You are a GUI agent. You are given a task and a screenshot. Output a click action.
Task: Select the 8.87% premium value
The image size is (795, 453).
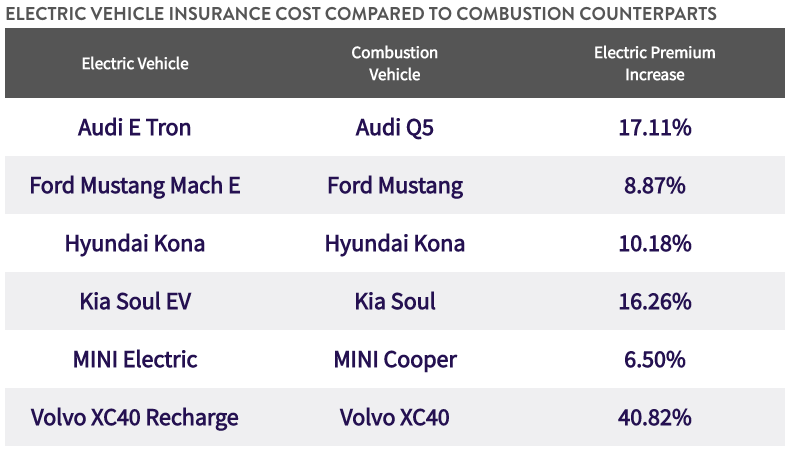pyautogui.click(x=655, y=186)
